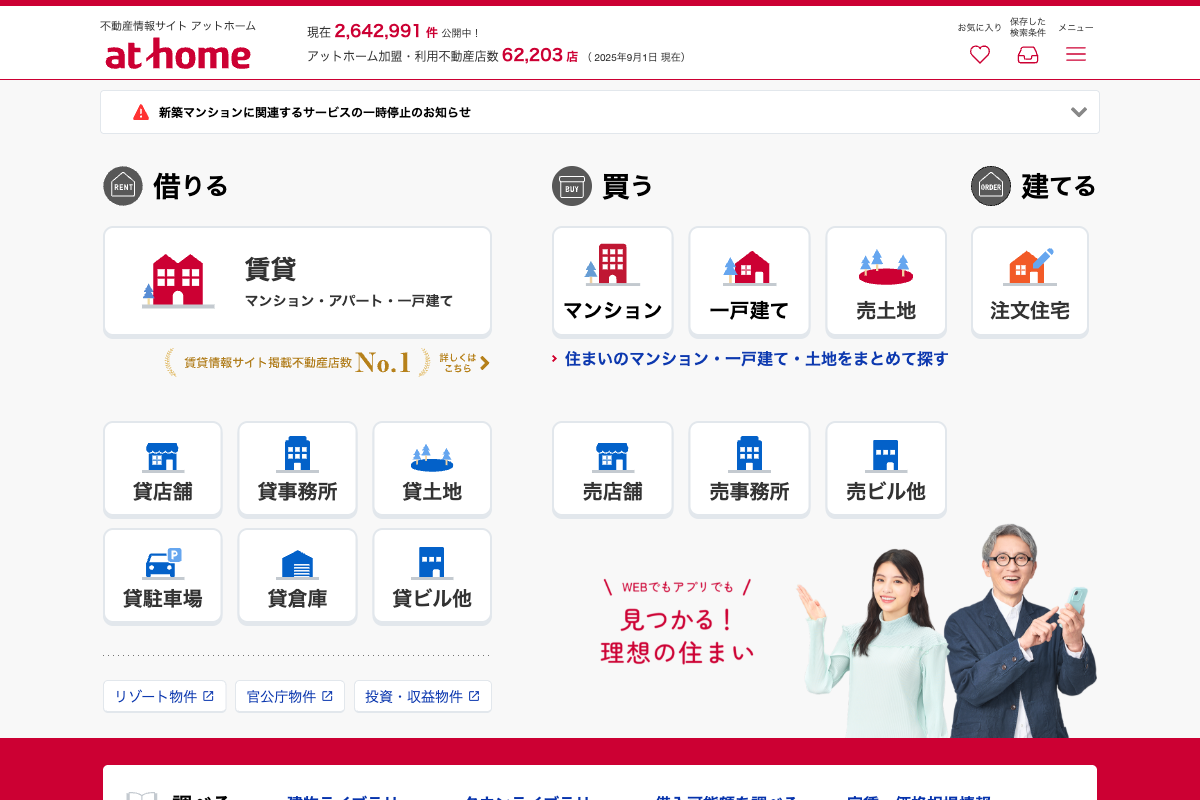This screenshot has height=800, width=1200.
Task: Open saved search conditions tray icon
Action: coord(1027,55)
